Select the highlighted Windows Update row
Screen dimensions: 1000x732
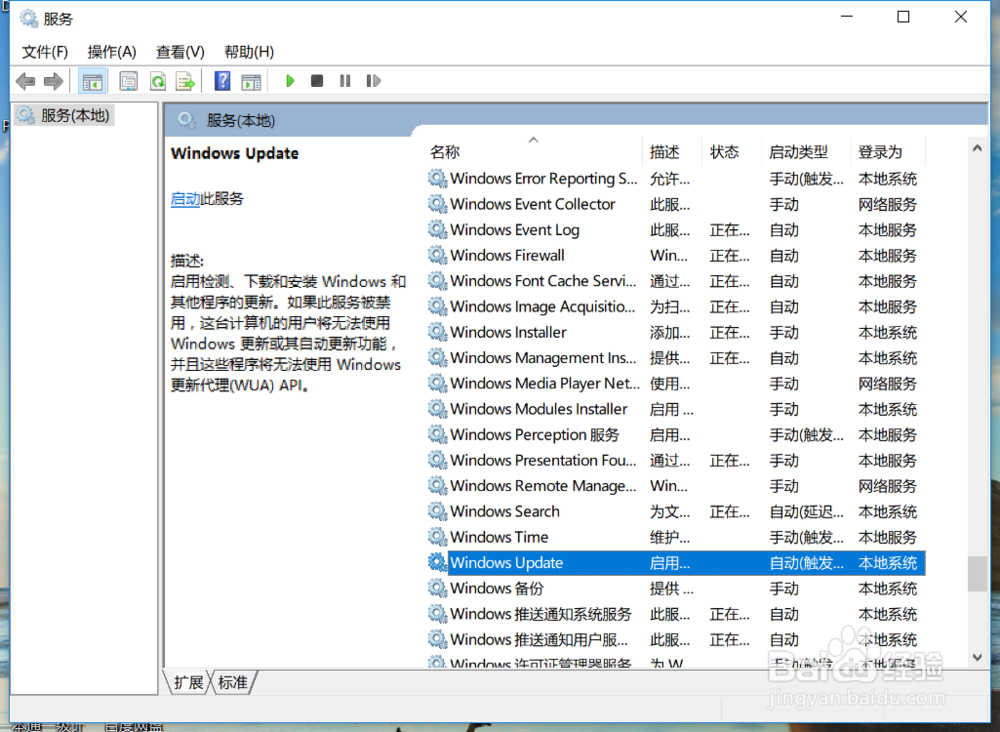point(675,562)
